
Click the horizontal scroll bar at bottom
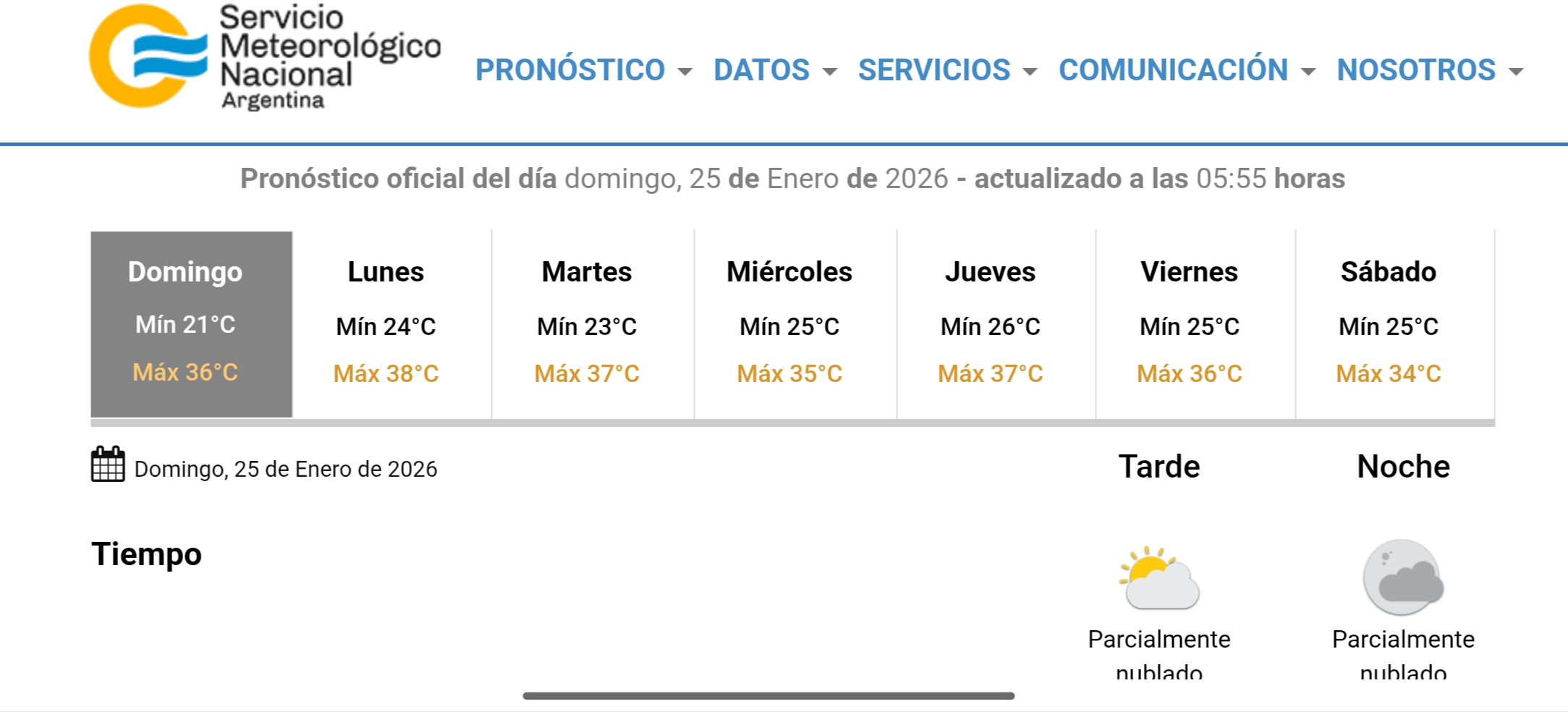click(x=768, y=696)
